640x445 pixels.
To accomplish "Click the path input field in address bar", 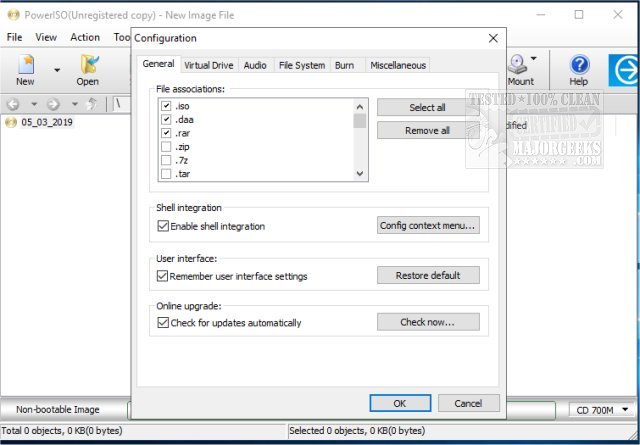I will click(121, 104).
